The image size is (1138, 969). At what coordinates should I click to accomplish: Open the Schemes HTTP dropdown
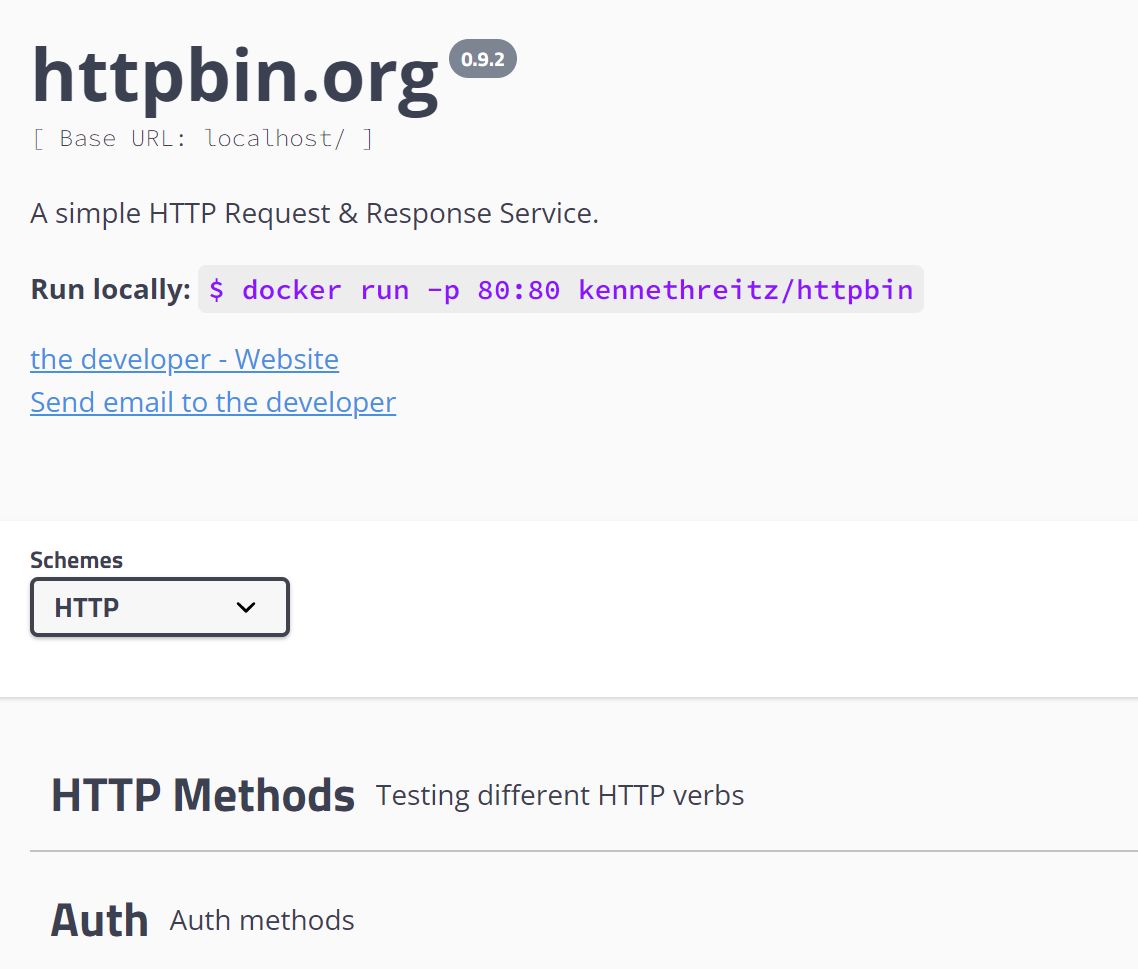160,607
